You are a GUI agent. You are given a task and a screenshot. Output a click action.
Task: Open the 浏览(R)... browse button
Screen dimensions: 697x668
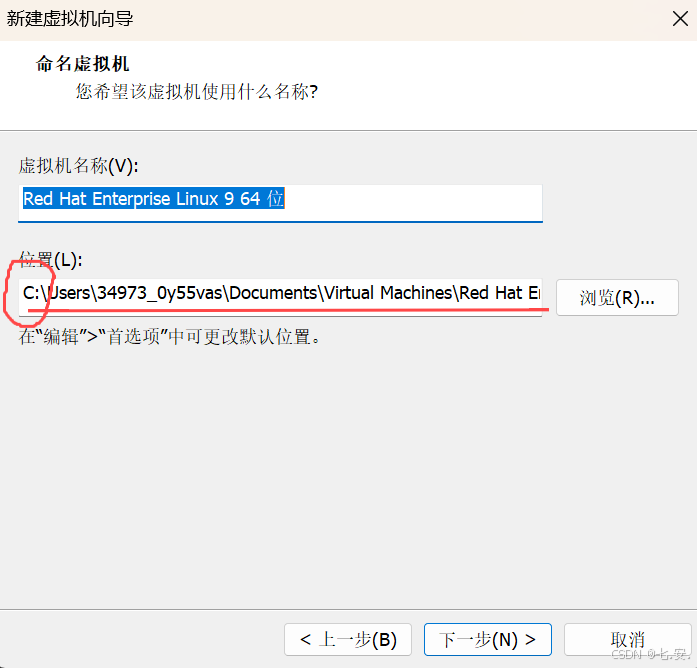(x=617, y=298)
